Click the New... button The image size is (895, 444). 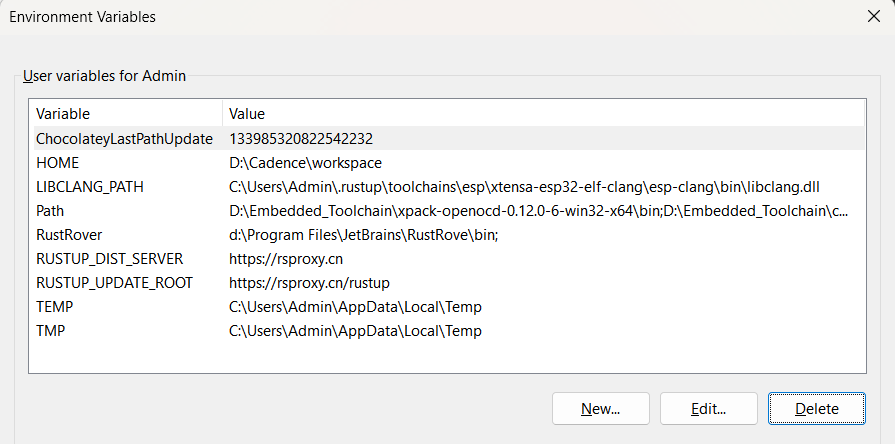pyautogui.click(x=600, y=408)
